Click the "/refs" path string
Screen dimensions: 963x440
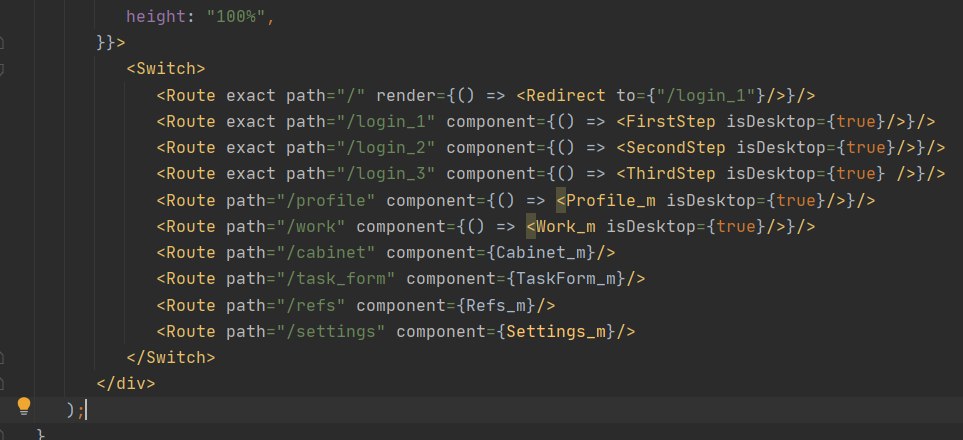coord(311,305)
